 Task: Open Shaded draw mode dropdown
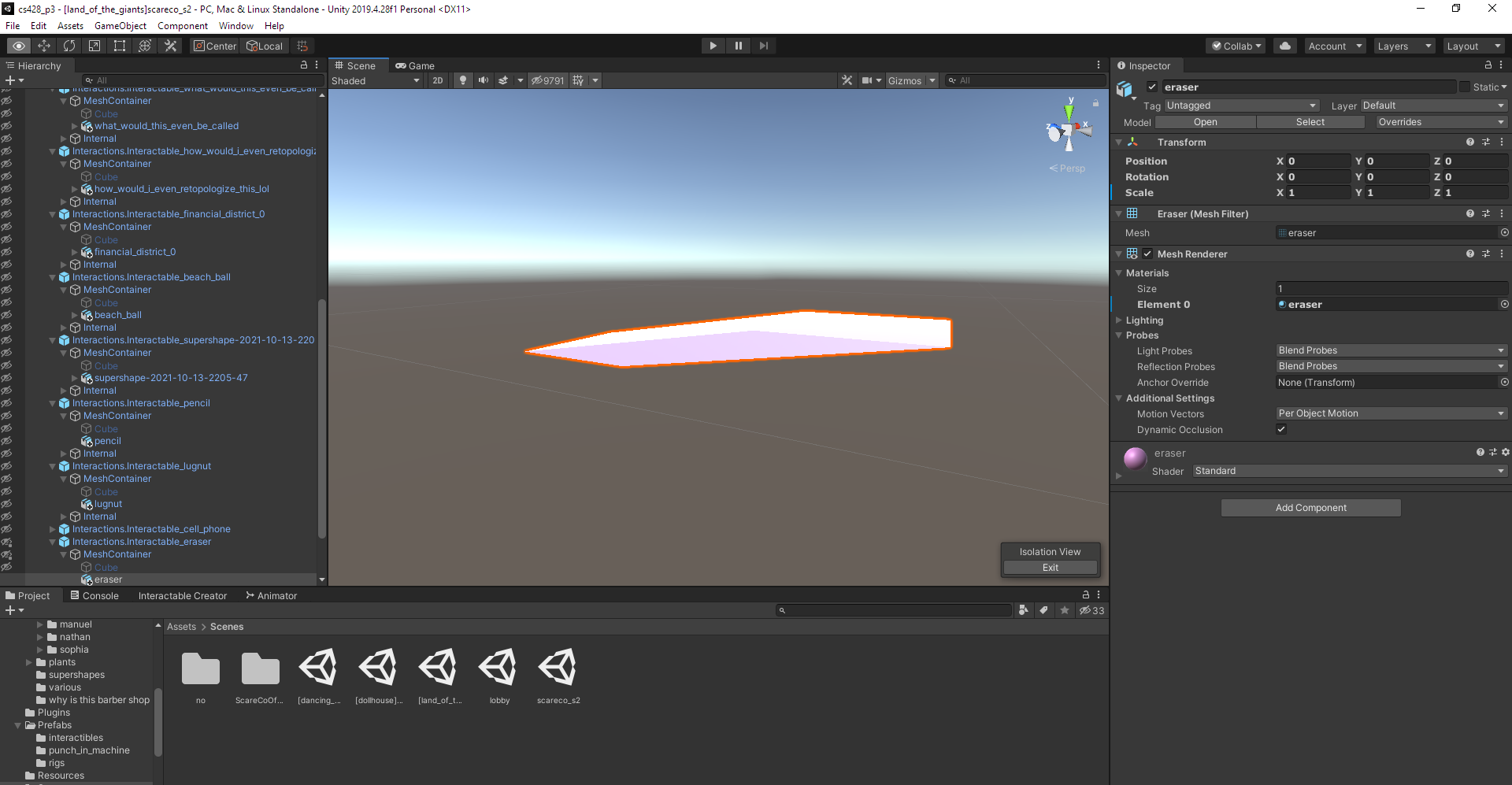376,80
